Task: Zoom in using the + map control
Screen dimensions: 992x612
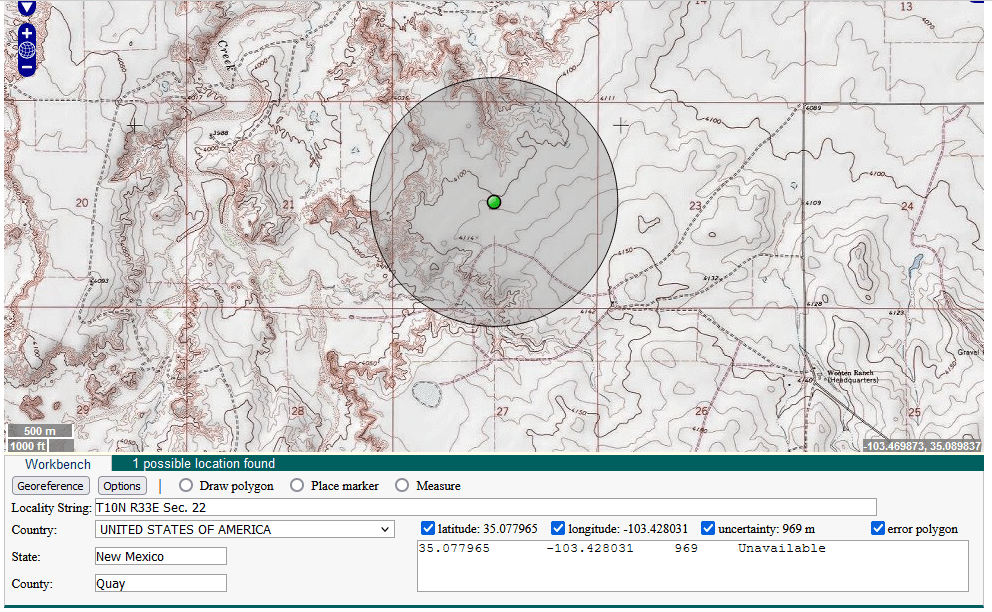Action: point(26,33)
